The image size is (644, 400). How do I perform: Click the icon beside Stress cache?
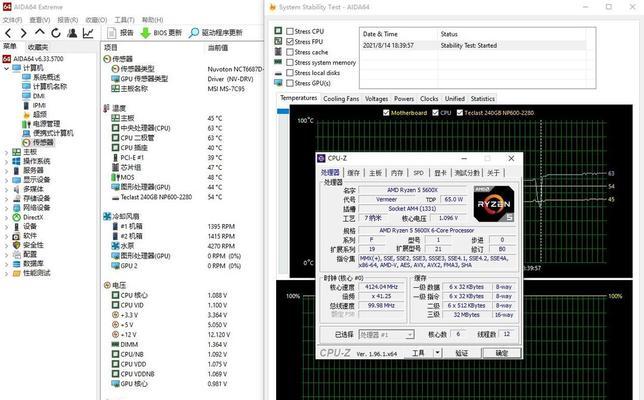tap(278, 52)
